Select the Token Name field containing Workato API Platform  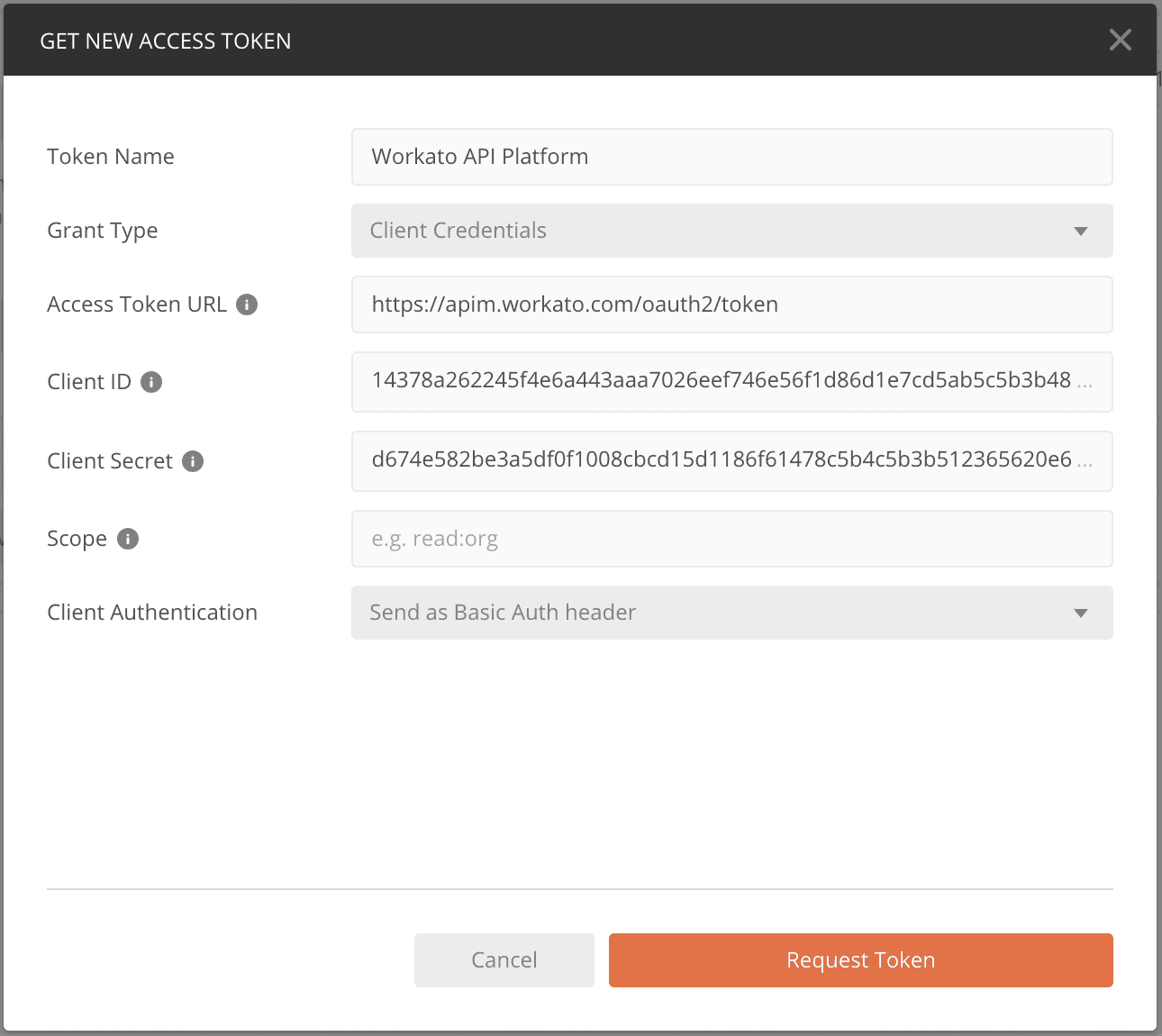731,157
